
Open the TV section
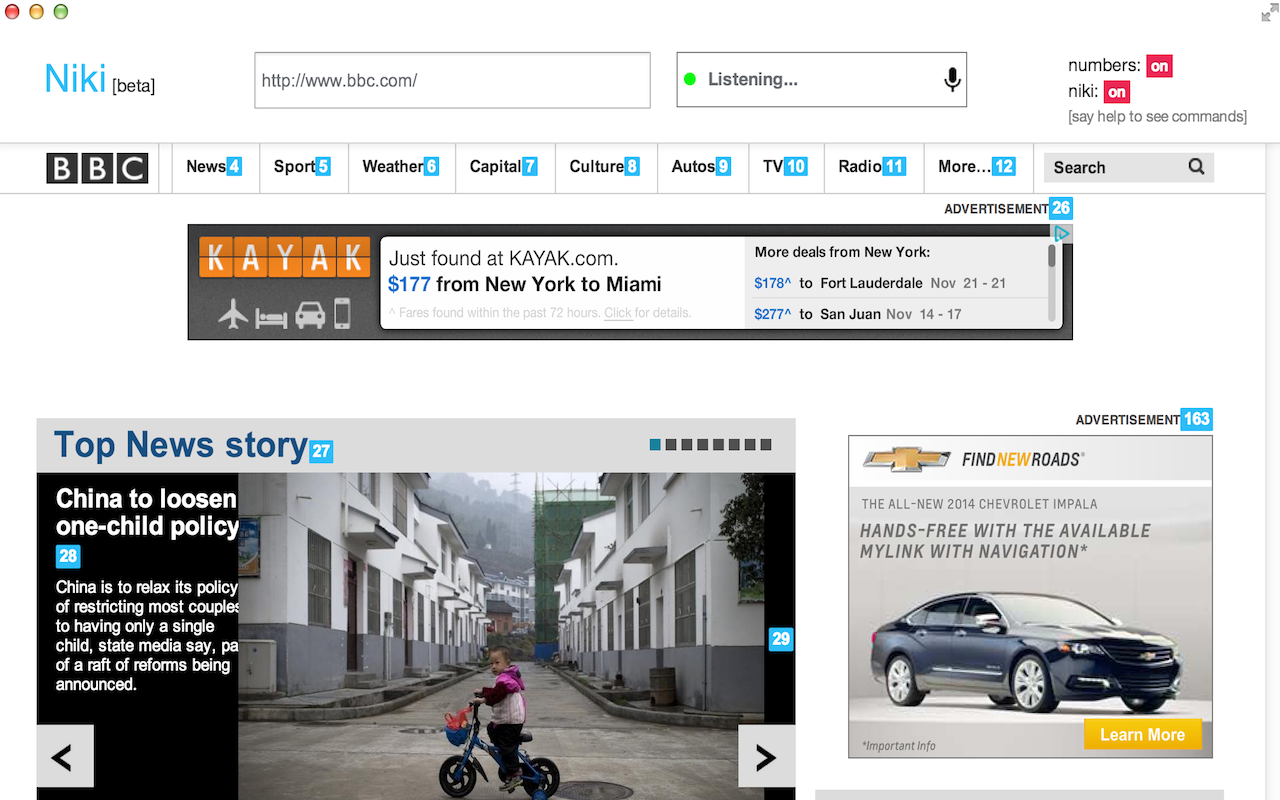[x=772, y=166]
